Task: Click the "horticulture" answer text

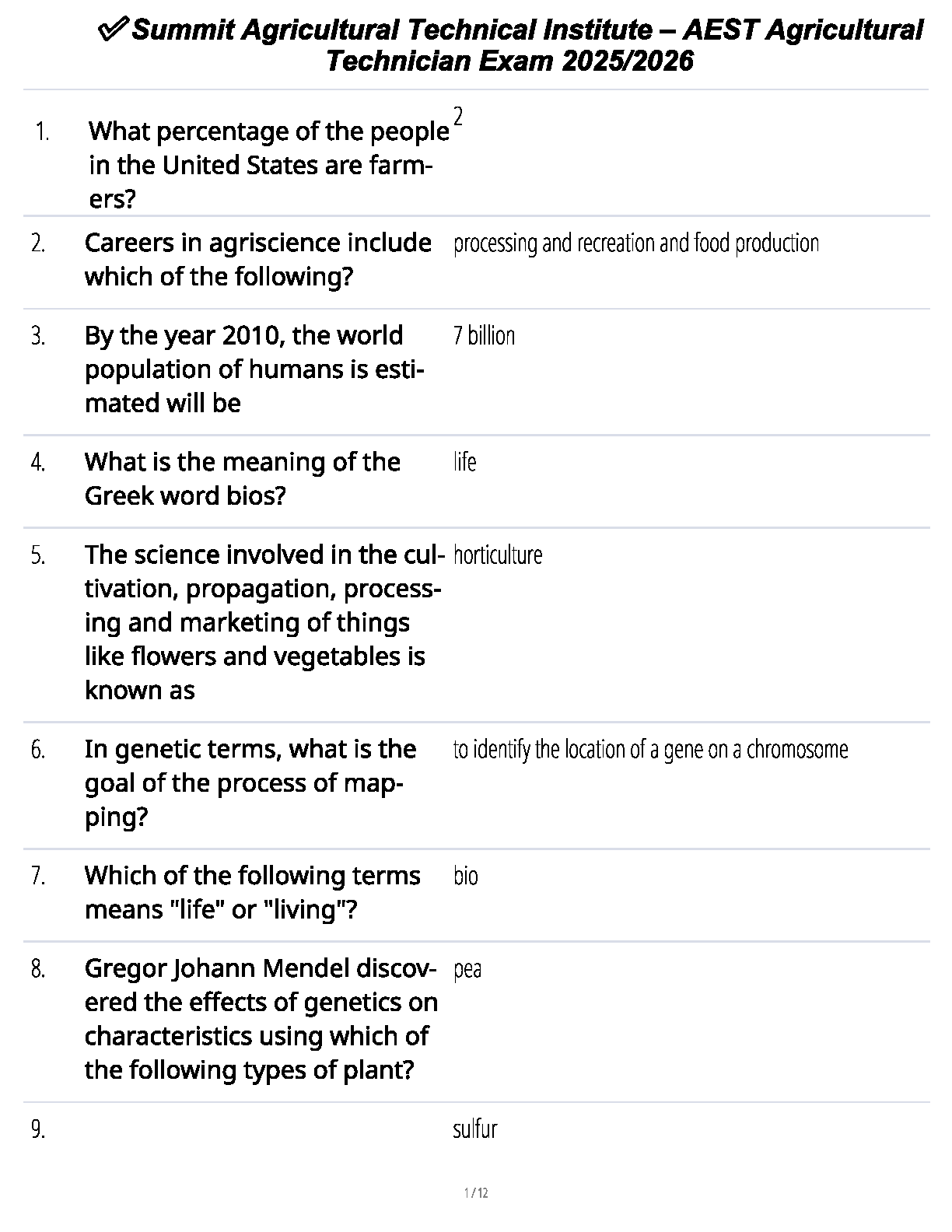Action: click(497, 555)
